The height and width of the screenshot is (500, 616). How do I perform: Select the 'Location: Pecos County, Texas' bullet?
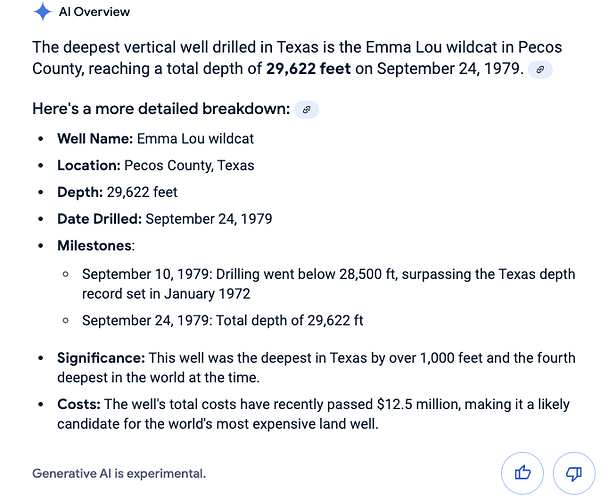[156, 165]
